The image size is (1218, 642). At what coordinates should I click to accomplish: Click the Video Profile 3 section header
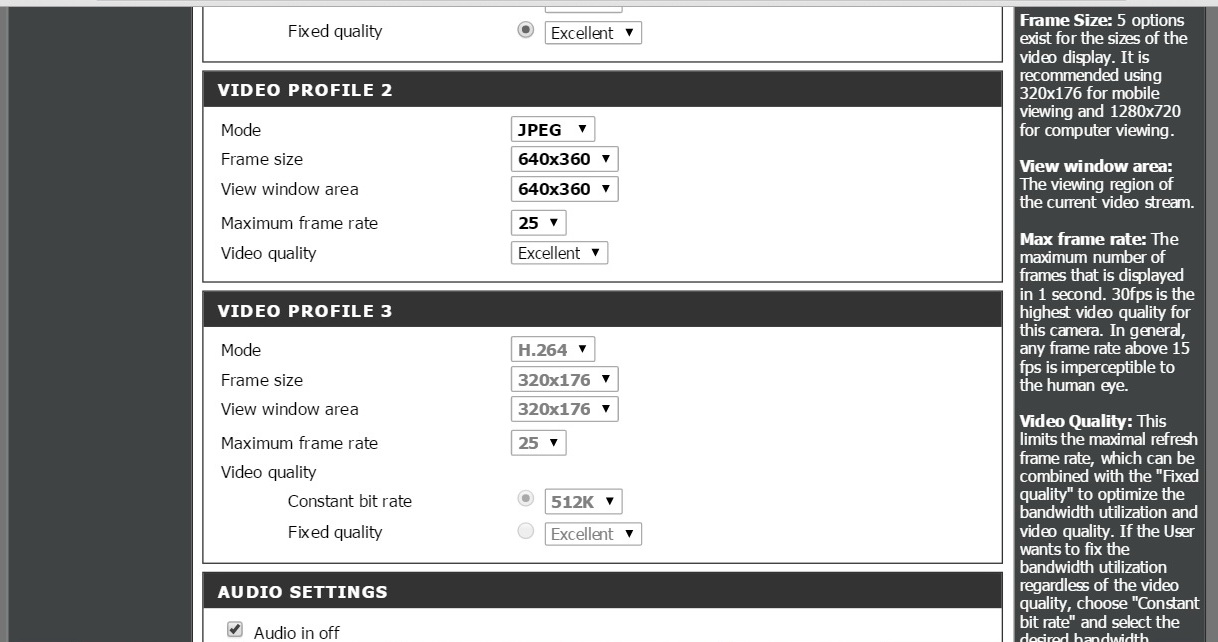[602, 311]
